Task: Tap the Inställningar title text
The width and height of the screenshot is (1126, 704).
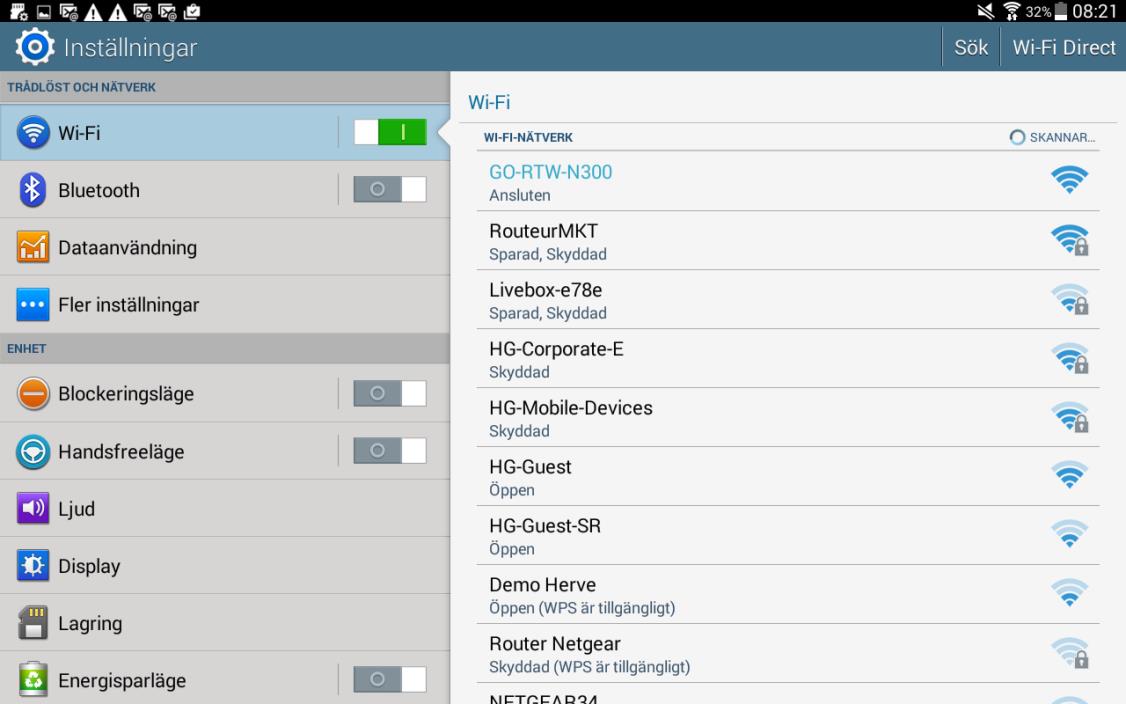Action: click(x=130, y=47)
